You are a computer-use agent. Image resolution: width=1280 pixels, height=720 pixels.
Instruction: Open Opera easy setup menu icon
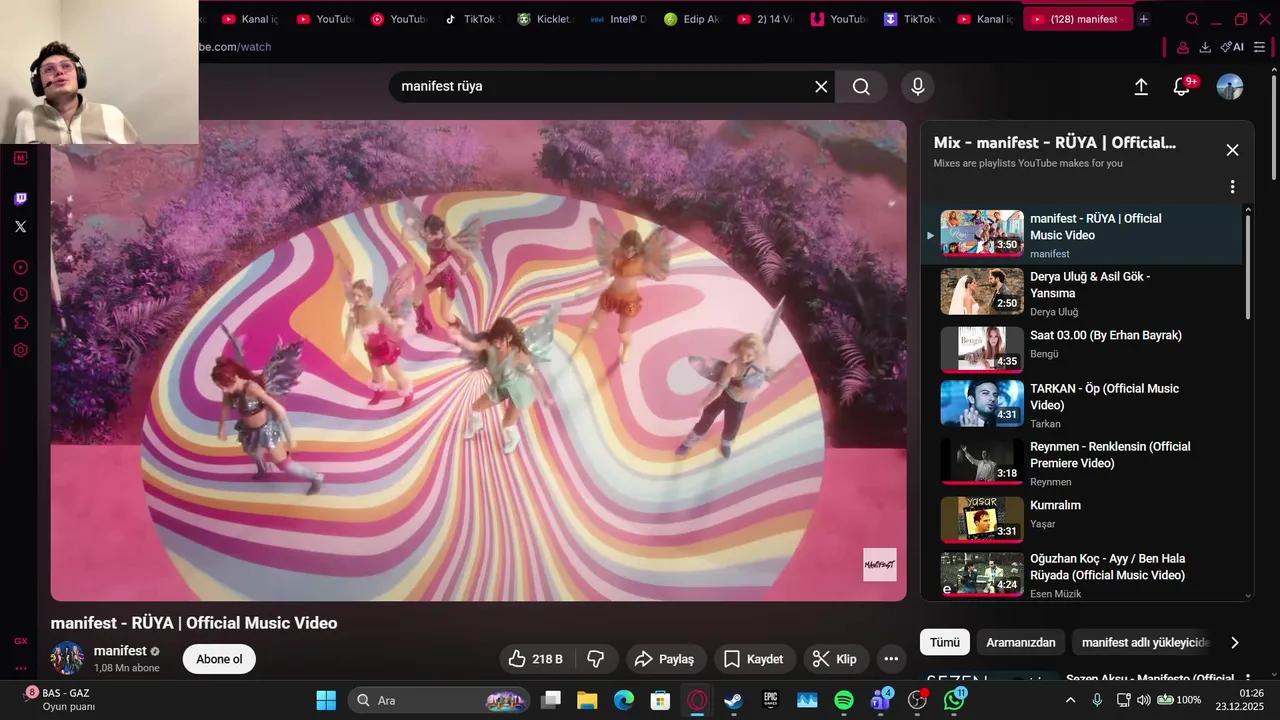(1259, 47)
